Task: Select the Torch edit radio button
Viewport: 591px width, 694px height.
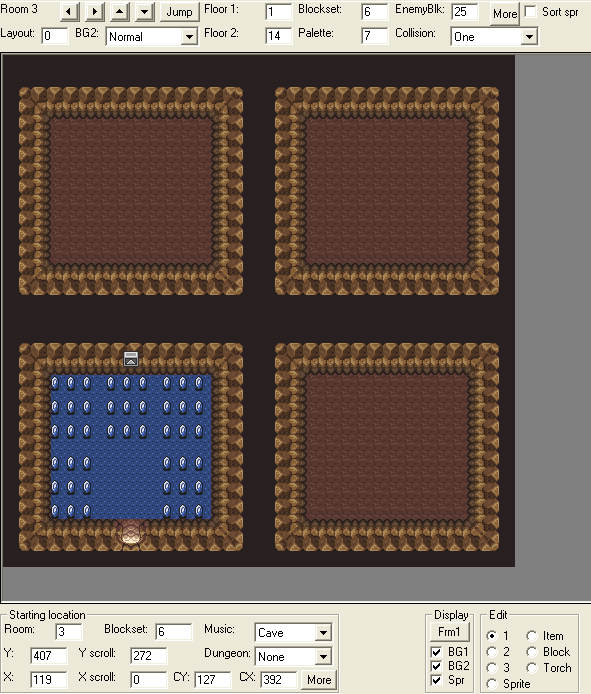Action: [532, 668]
